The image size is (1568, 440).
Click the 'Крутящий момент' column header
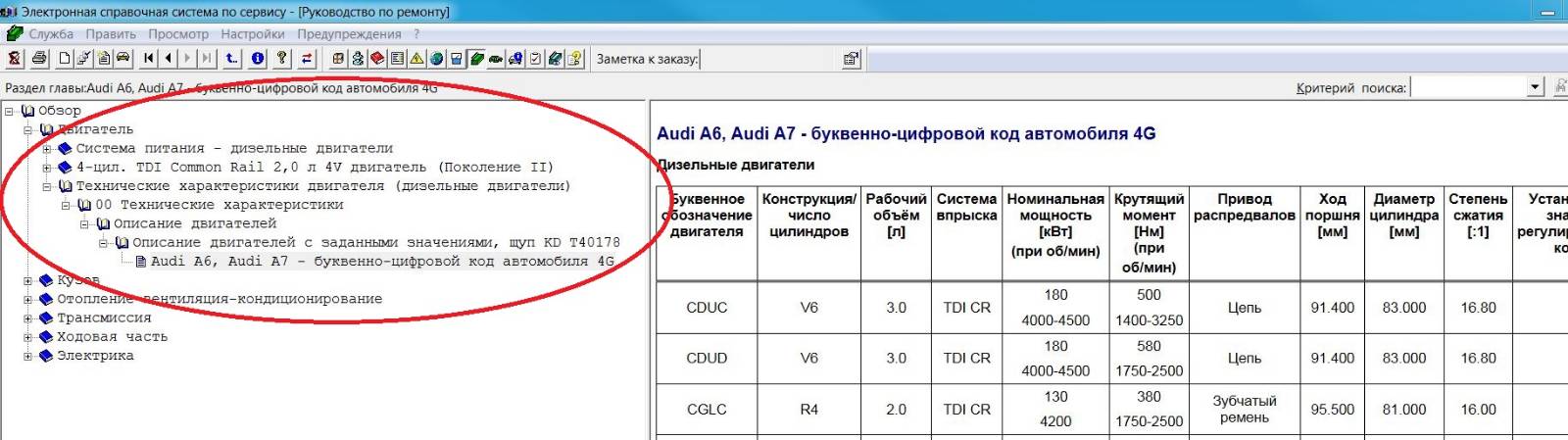tap(1149, 232)
